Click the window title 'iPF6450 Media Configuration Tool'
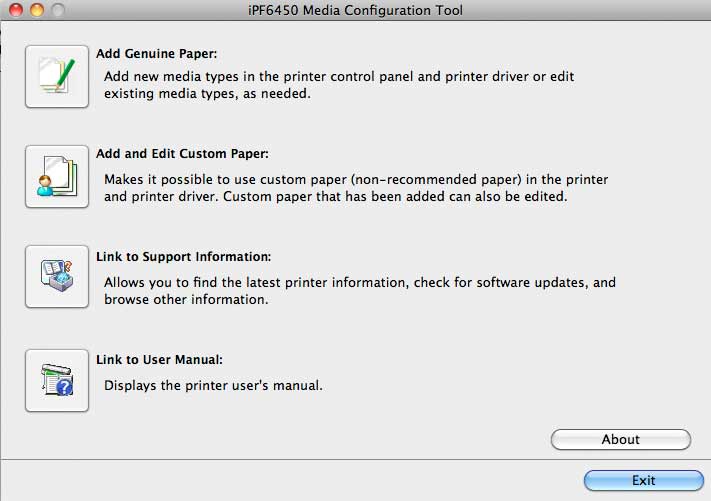 tap(356, 10)
